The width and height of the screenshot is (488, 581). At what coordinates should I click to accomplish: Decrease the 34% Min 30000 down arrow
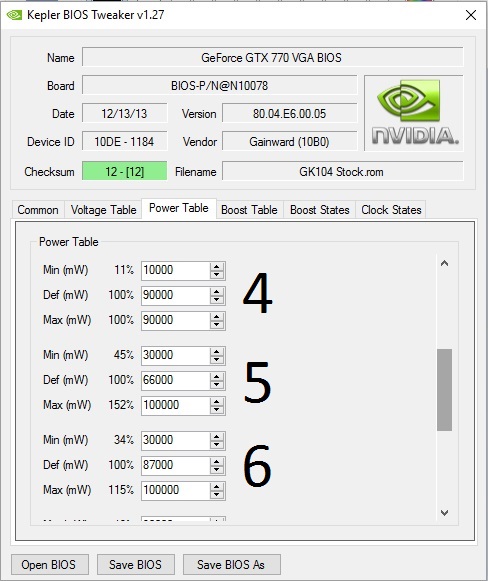tap(217, 444)
